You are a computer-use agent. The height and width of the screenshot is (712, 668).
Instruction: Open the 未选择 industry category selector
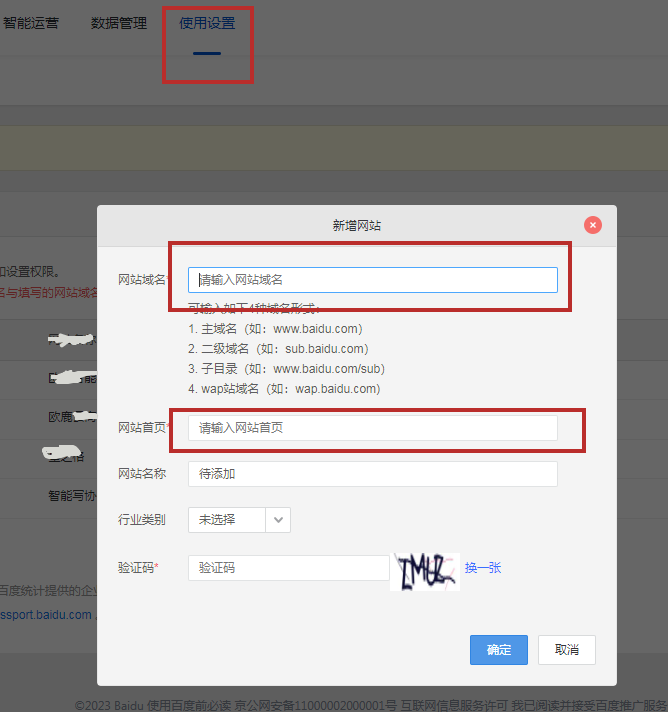tap(227, 520)
